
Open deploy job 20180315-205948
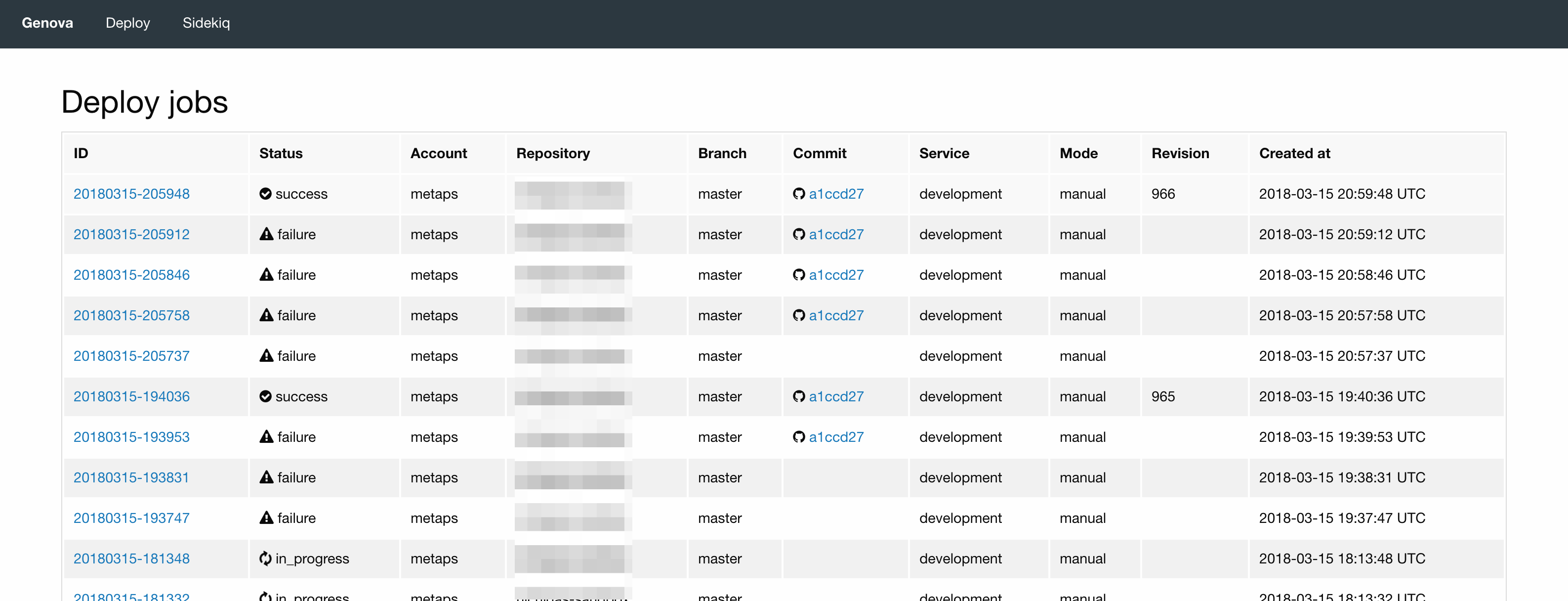pyautogui.click(x=131, y=194)
